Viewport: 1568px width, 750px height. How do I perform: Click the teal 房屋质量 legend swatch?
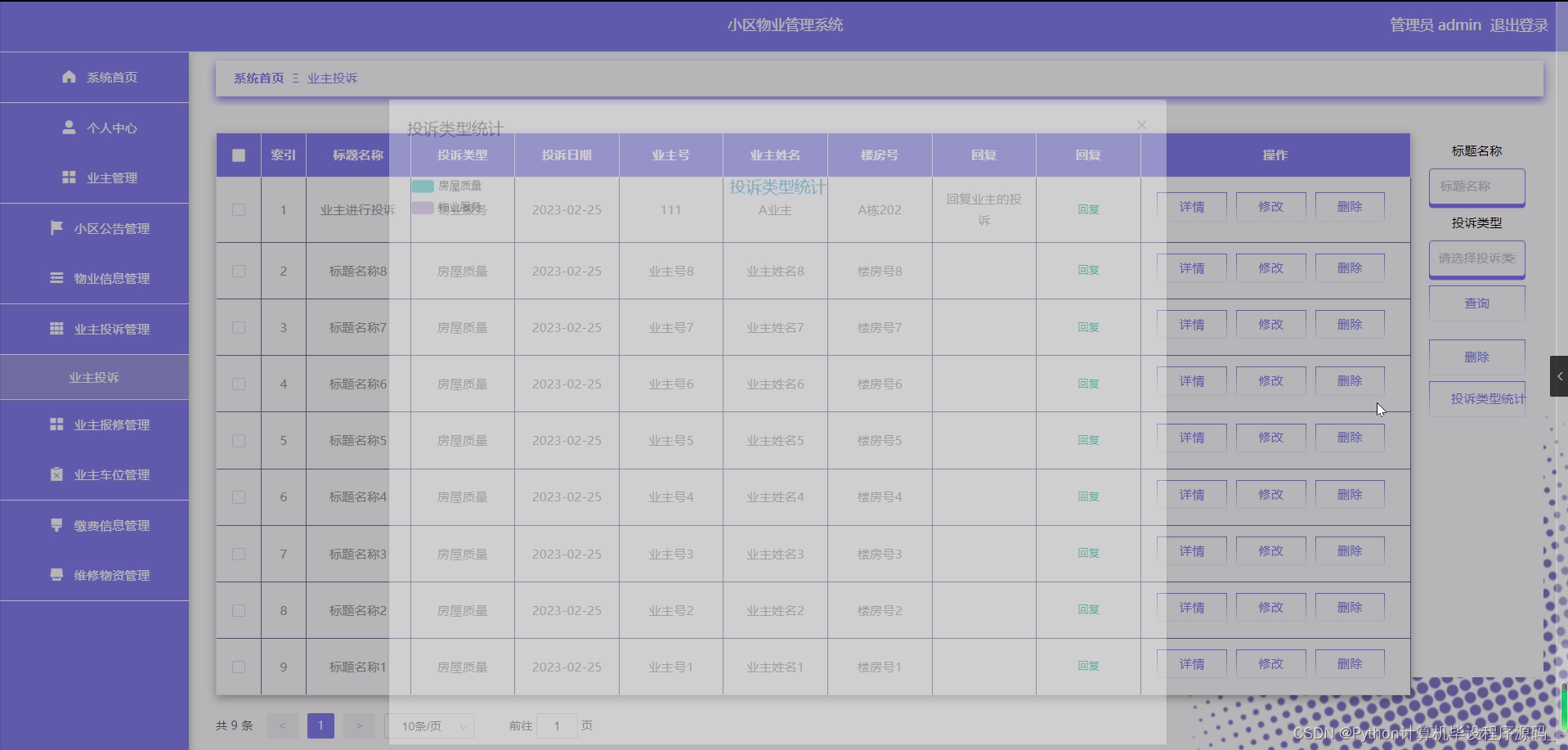[x=423, y=186]
